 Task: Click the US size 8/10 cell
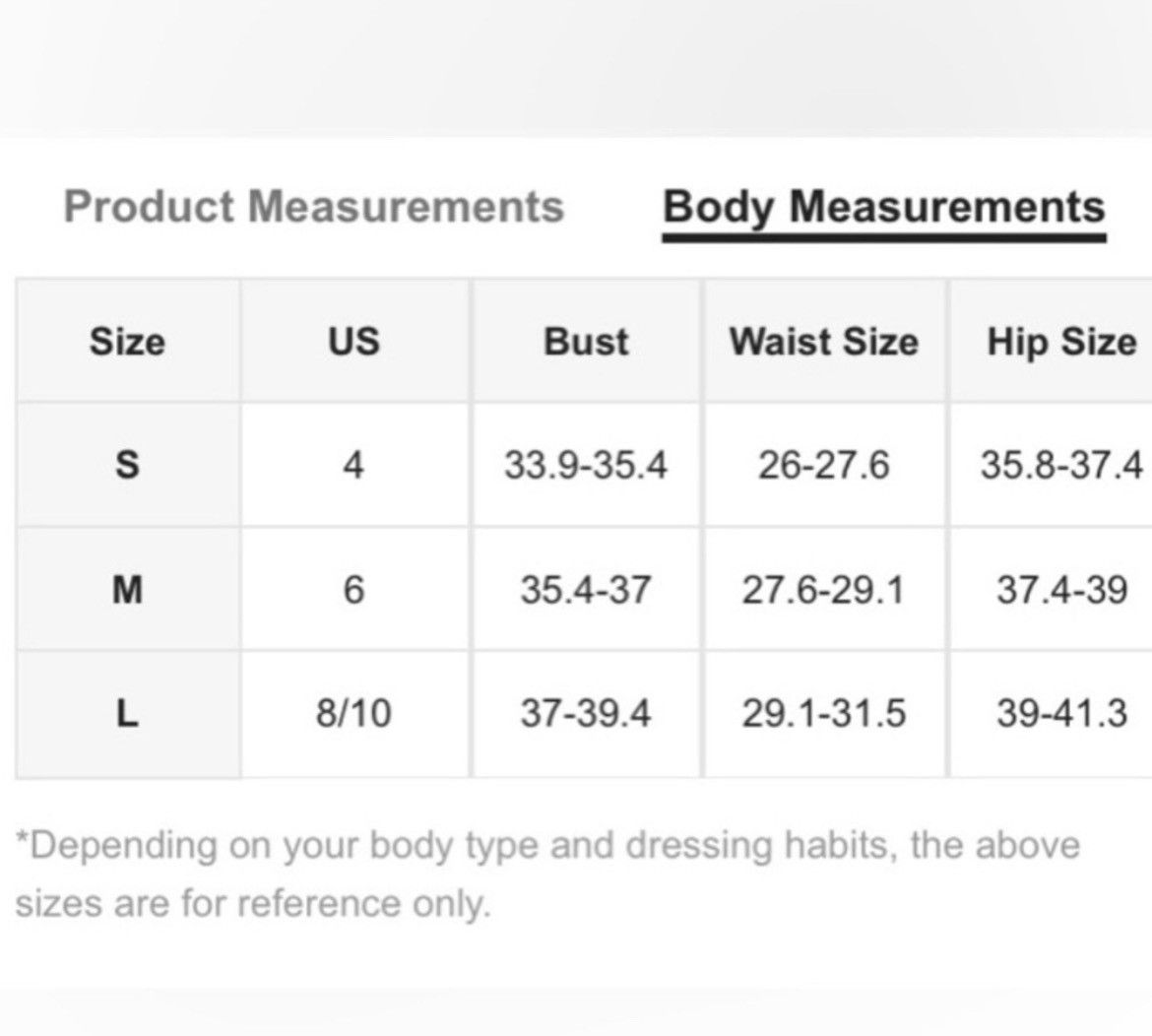tap(353, 713)
